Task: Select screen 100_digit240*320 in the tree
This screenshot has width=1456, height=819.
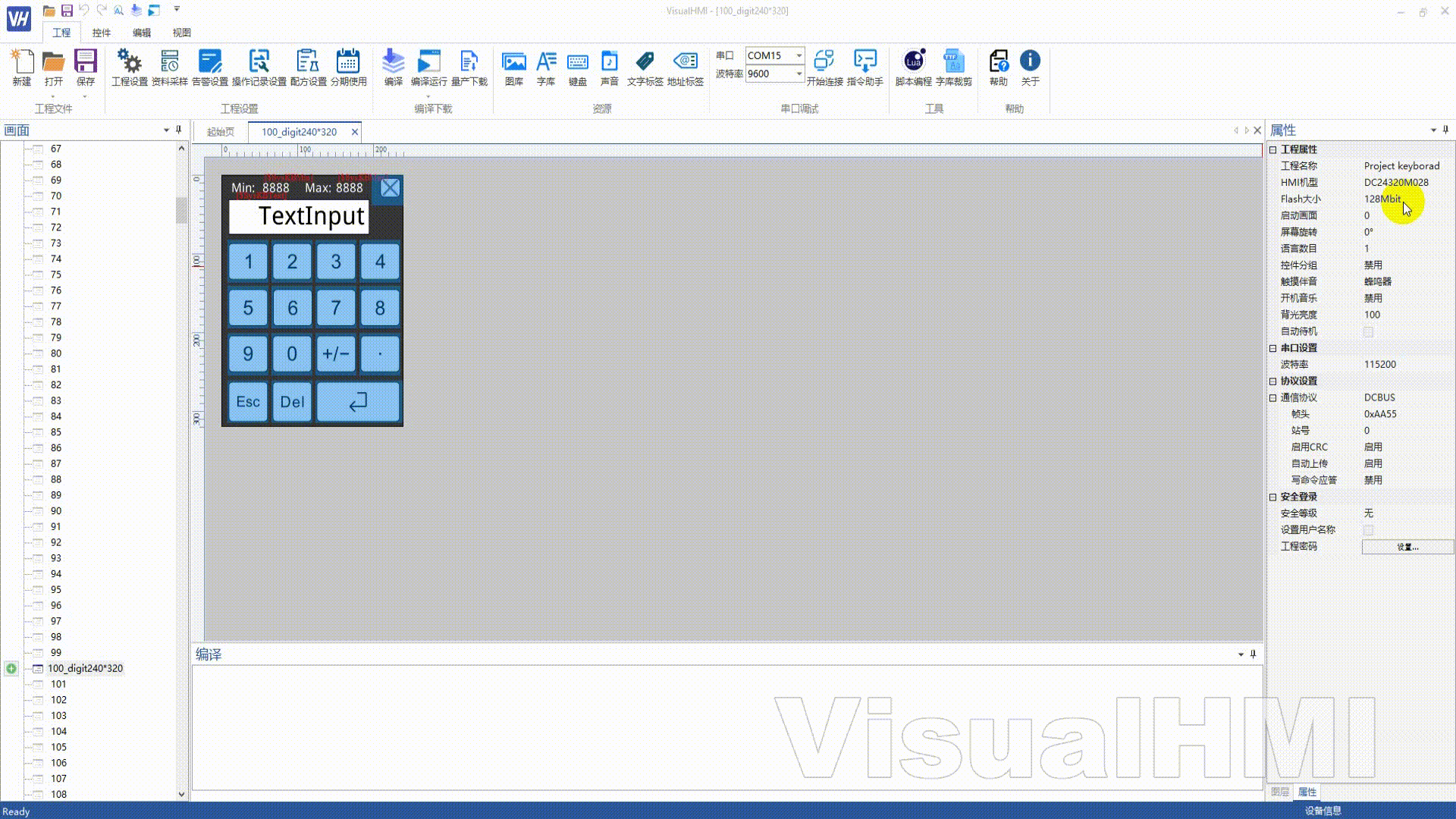Action: (85, 669)
